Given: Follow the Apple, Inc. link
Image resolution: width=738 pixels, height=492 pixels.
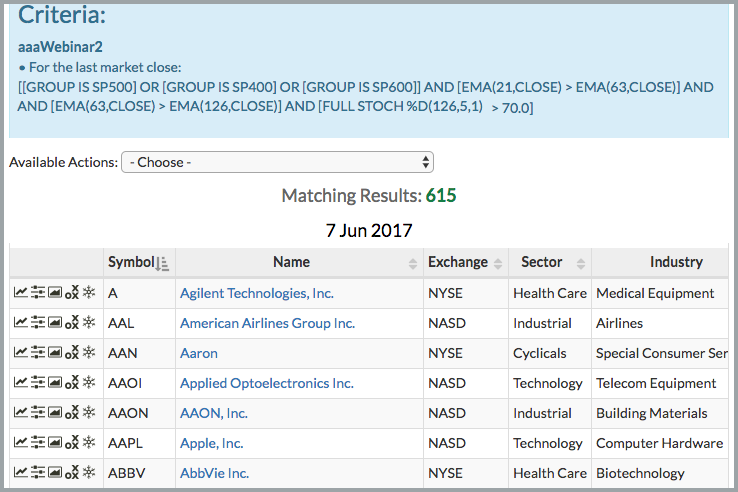Looking at the screenshot, I should coord(211,443).
